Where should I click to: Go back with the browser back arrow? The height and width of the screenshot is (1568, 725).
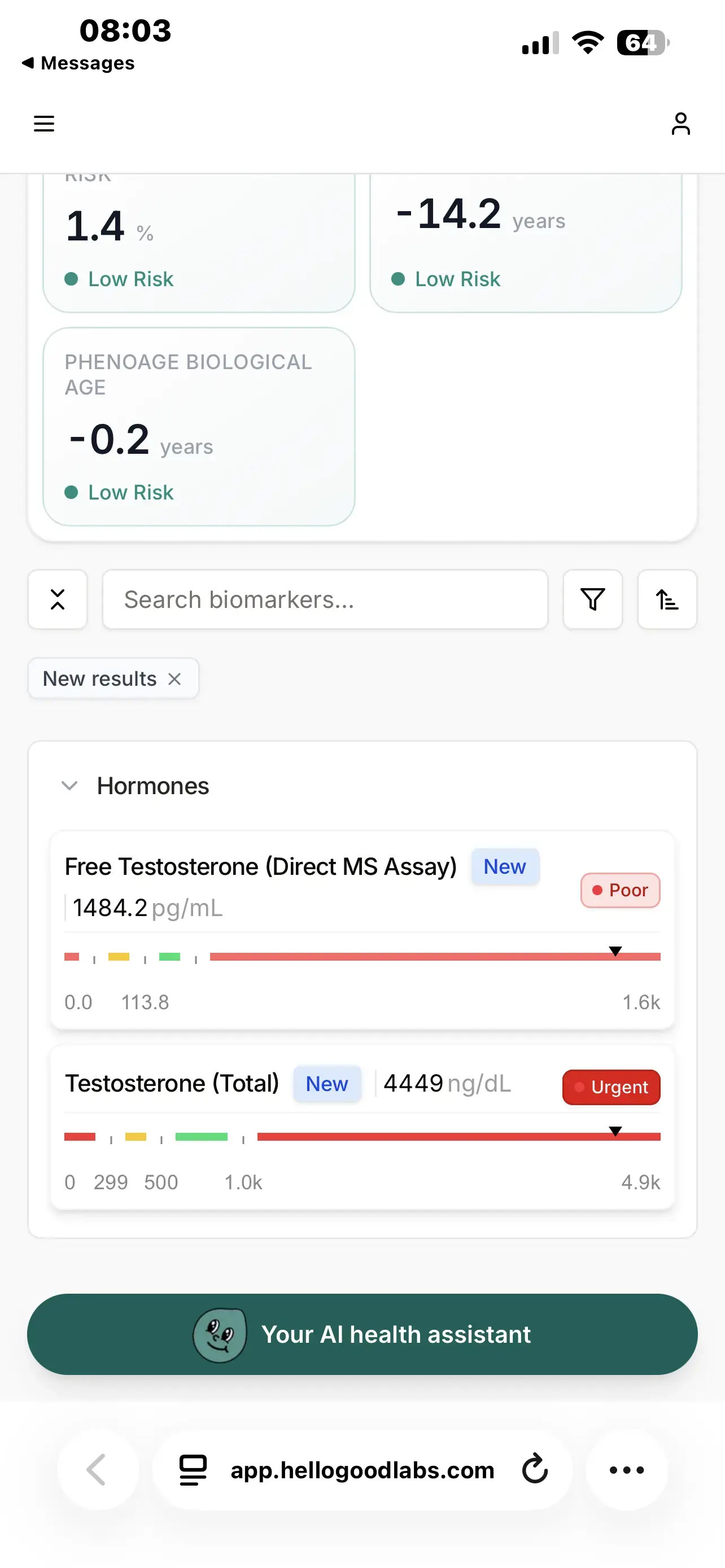coord(97,1469)
